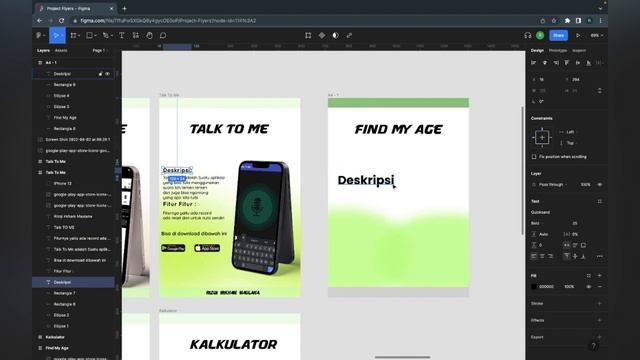The height and width of the screenshot is (360, 640).
Task: Switch to the Layers tab
Action: (43, 51)
